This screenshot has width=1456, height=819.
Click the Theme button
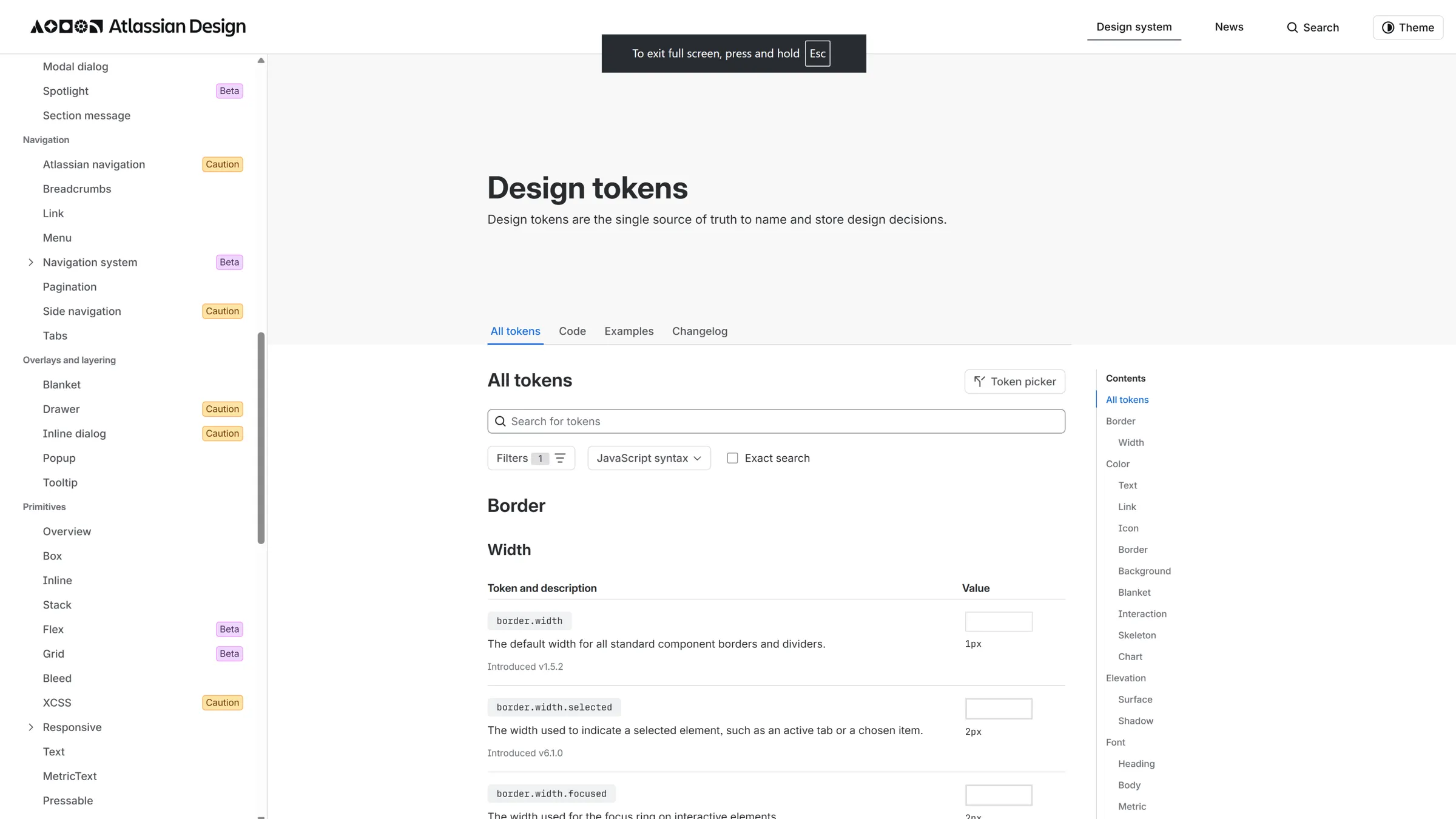1408,27
